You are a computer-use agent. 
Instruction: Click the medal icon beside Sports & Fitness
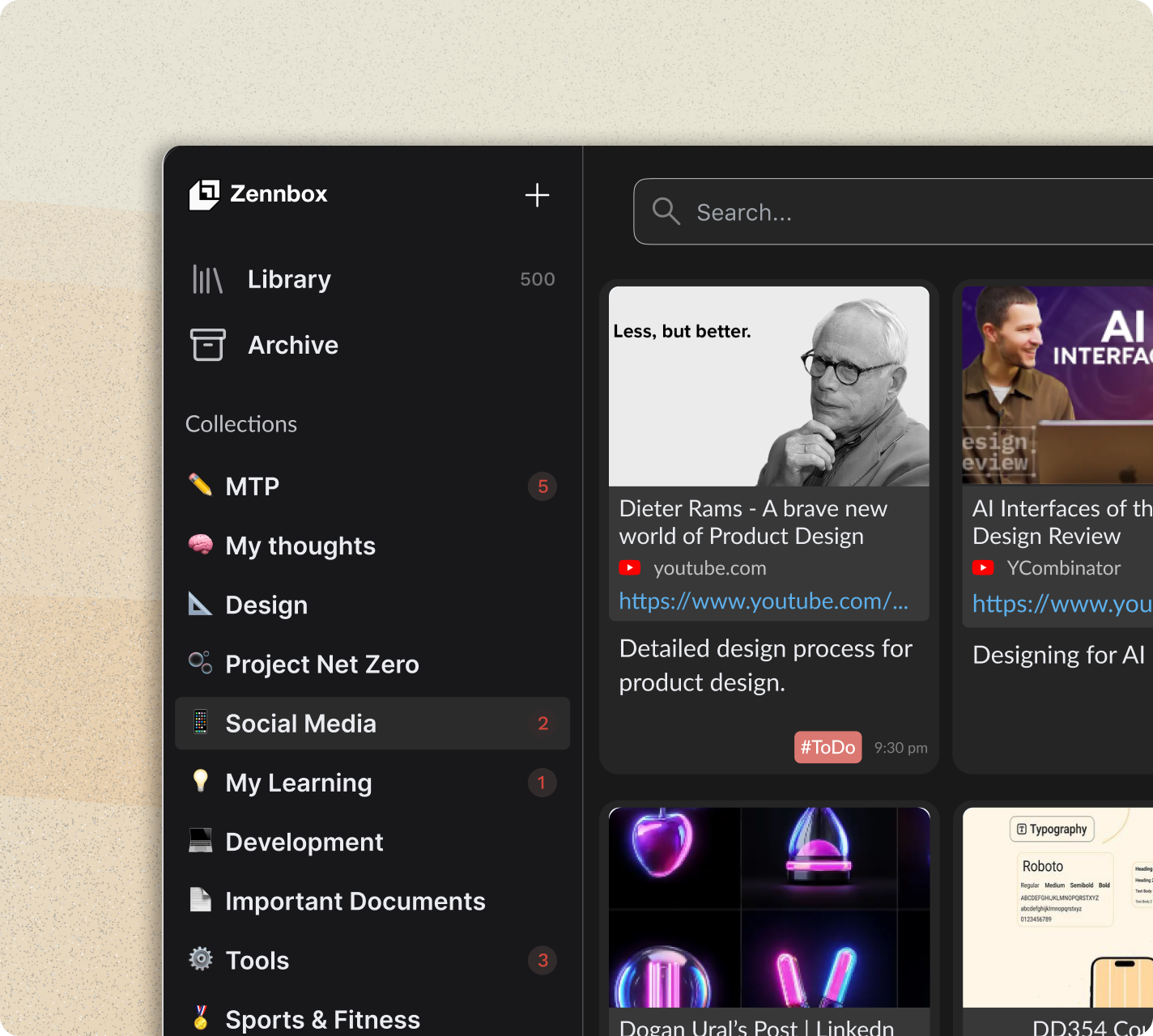tap(200, 1017)
